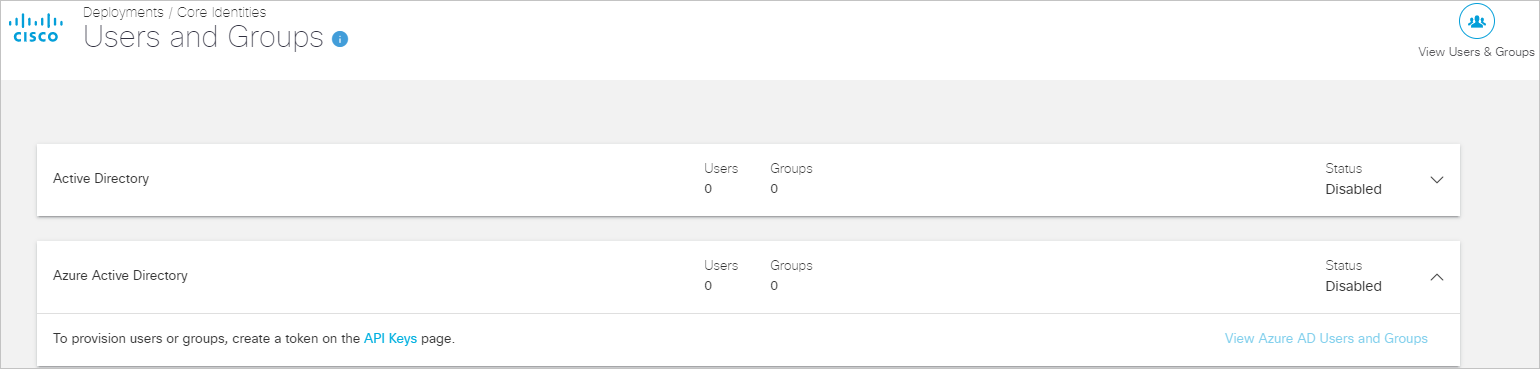Image resolution: width=1540 pixels, height=369 pixels.
Task: Click the Active Directory Users count
Action: 708,189
